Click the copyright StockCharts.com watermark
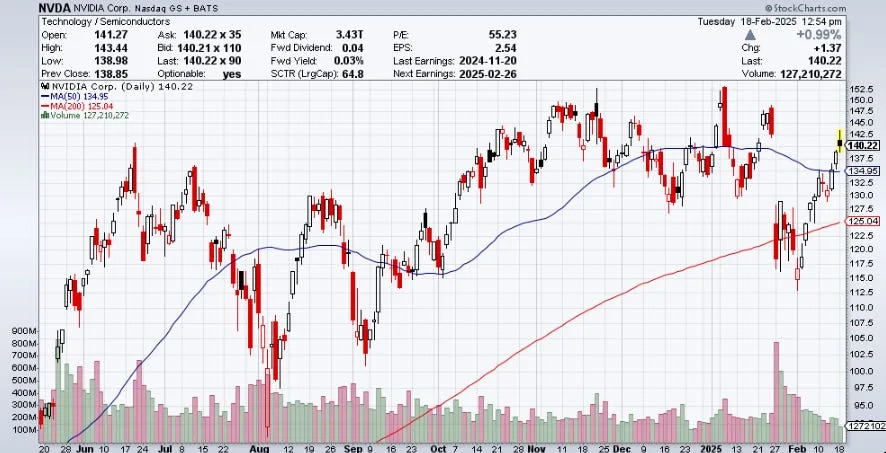This screenshot has height=453, width=886. coord(806,8)
